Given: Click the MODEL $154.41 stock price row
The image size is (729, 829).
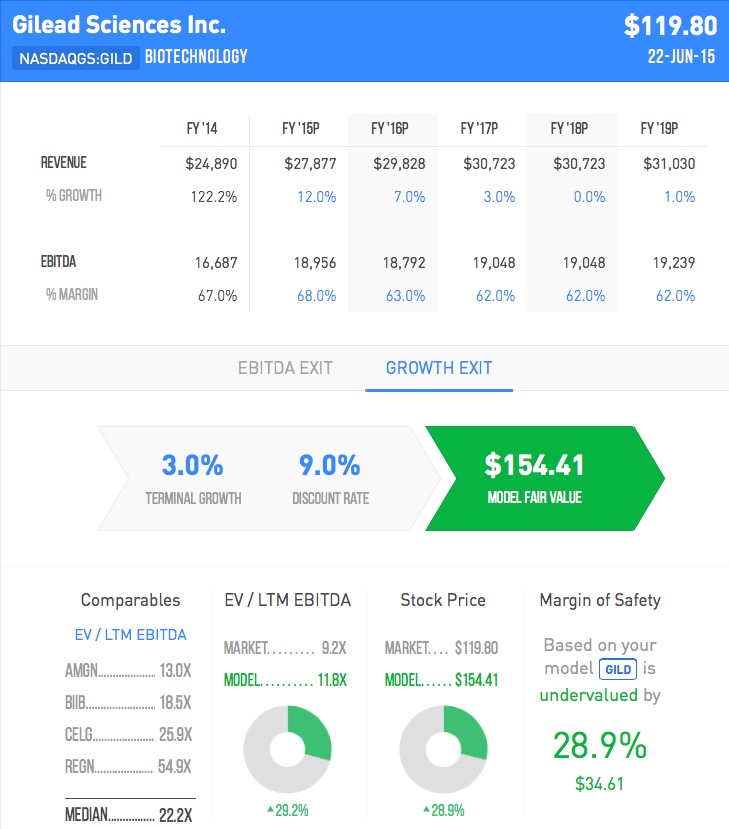Looking at the screenshot, I should [441, 680].
